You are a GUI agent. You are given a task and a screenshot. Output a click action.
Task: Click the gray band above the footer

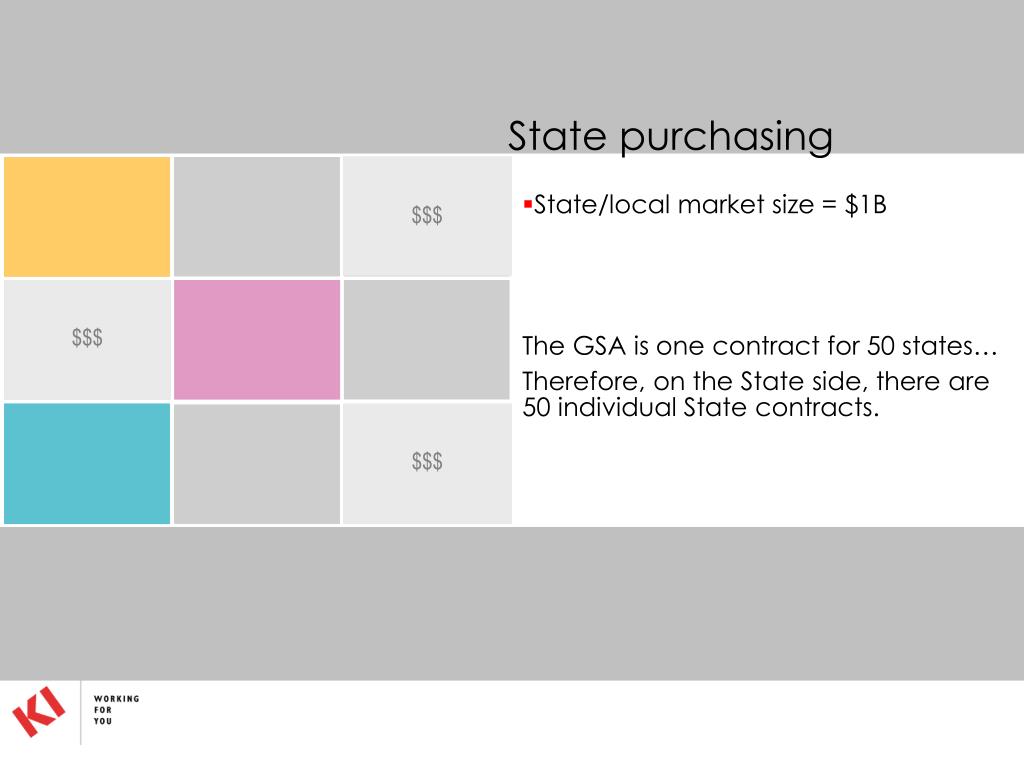[512, 603]
